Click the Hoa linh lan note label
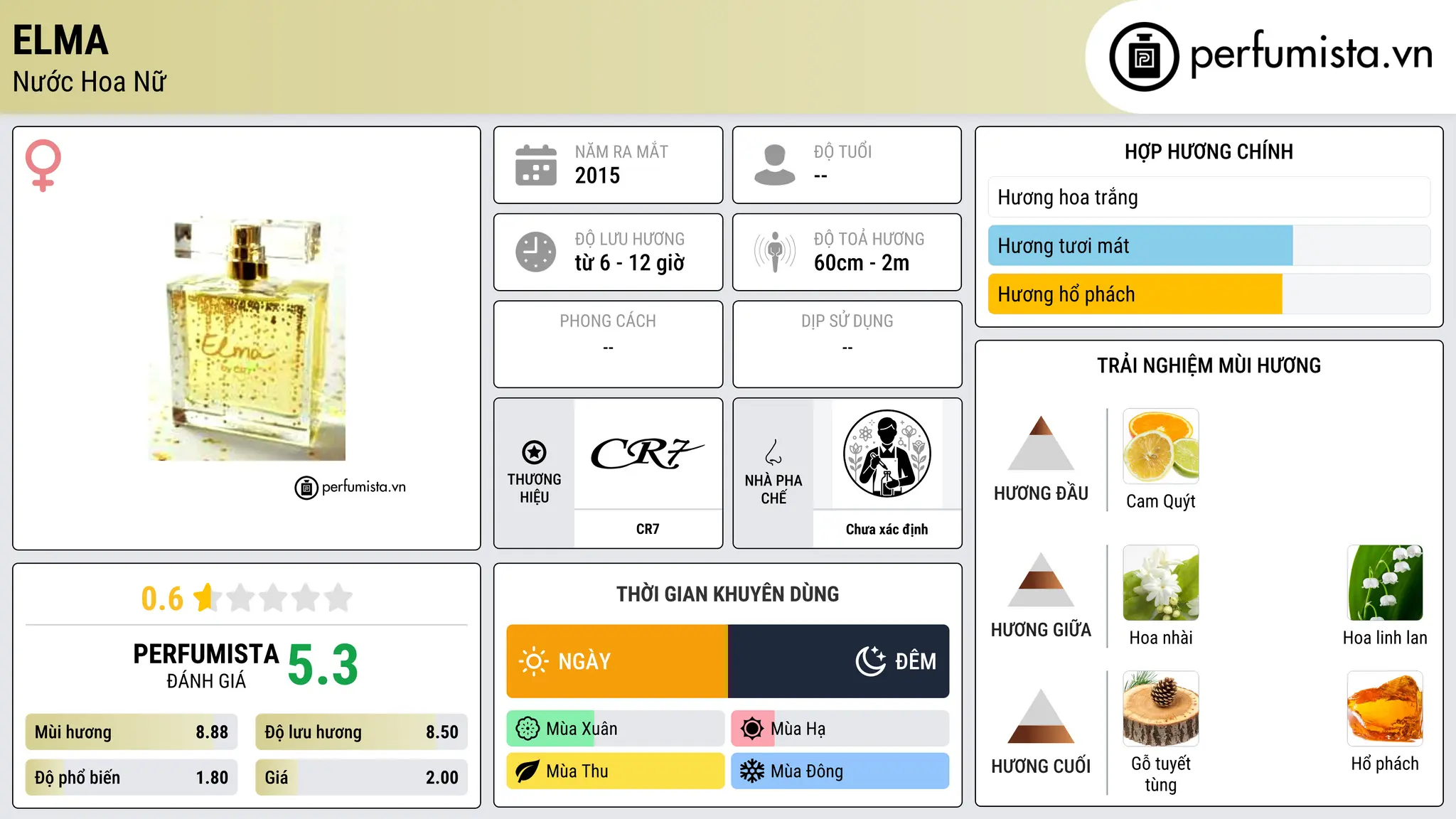This screenshot has width=1456, height=819. pyautogui.click(x=1385, y=638)
